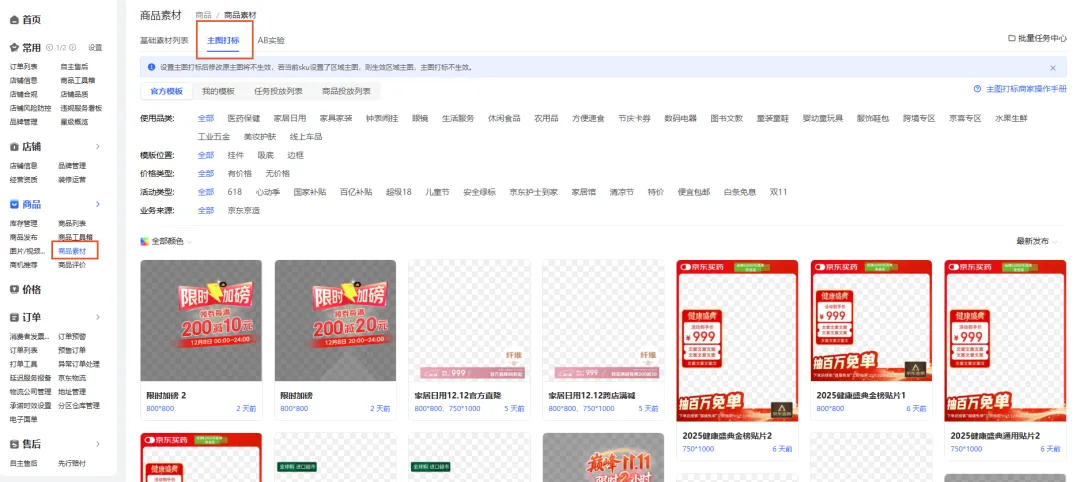Select 全部 in 模板位置 row
Viewport: 1080px width, 482px height.
click(206, 155)
